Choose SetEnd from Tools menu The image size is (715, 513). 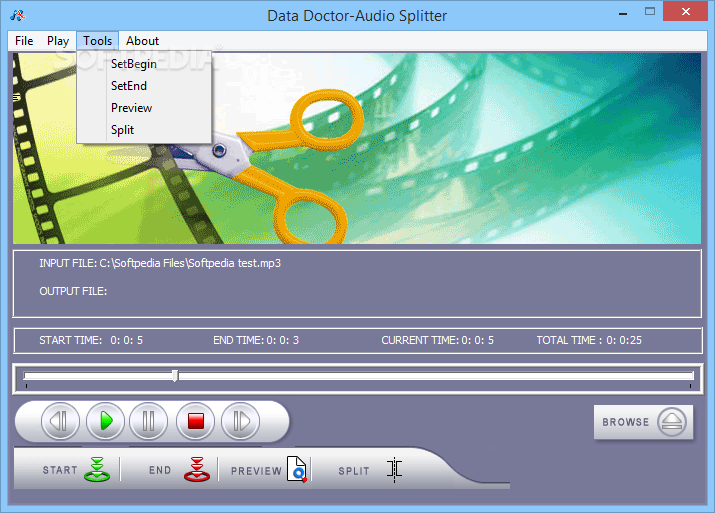coord(144,86)
